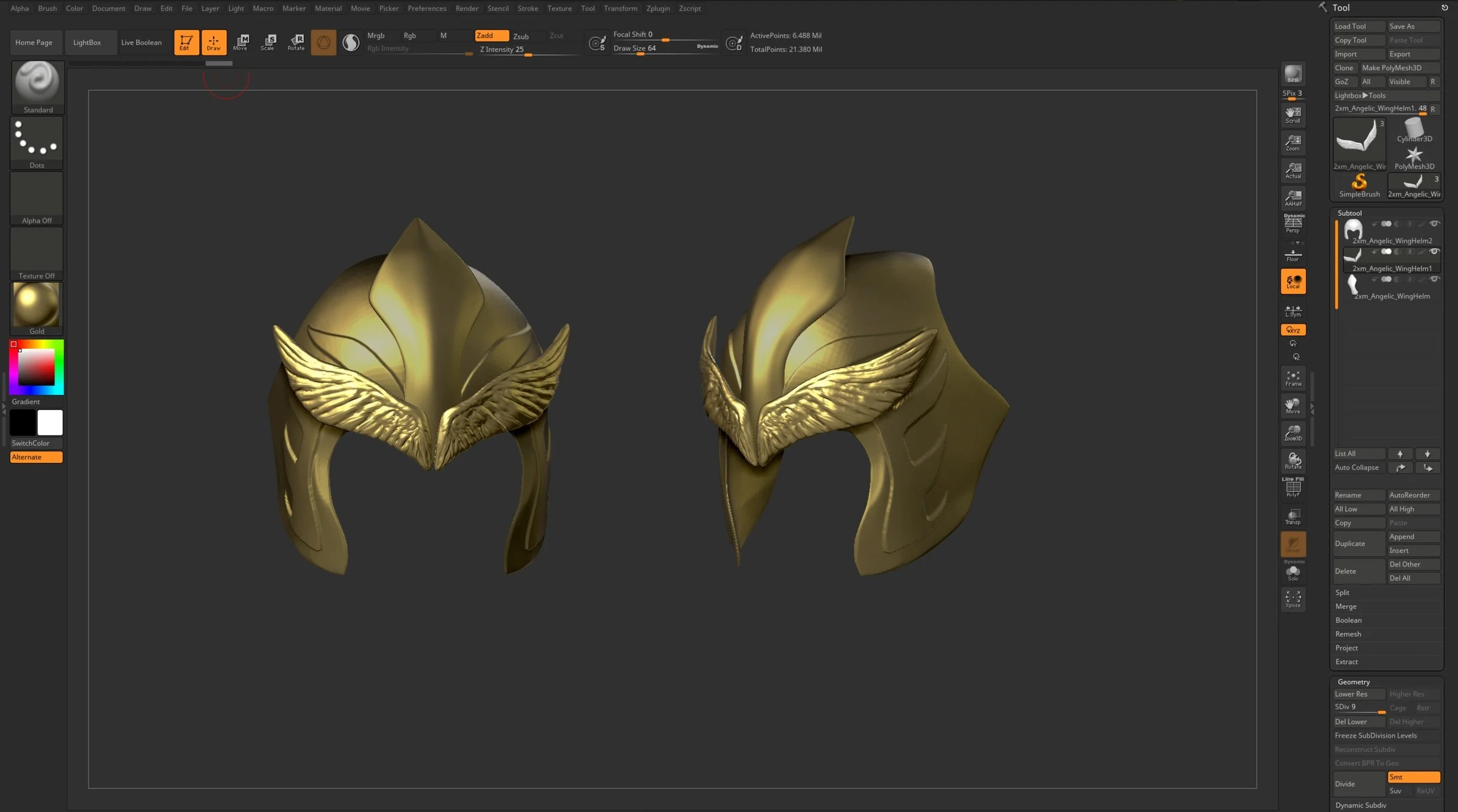Toggle the Zsub sculpt mode
This screenshot has height=812, width=1458.
[x=521, y=36]
